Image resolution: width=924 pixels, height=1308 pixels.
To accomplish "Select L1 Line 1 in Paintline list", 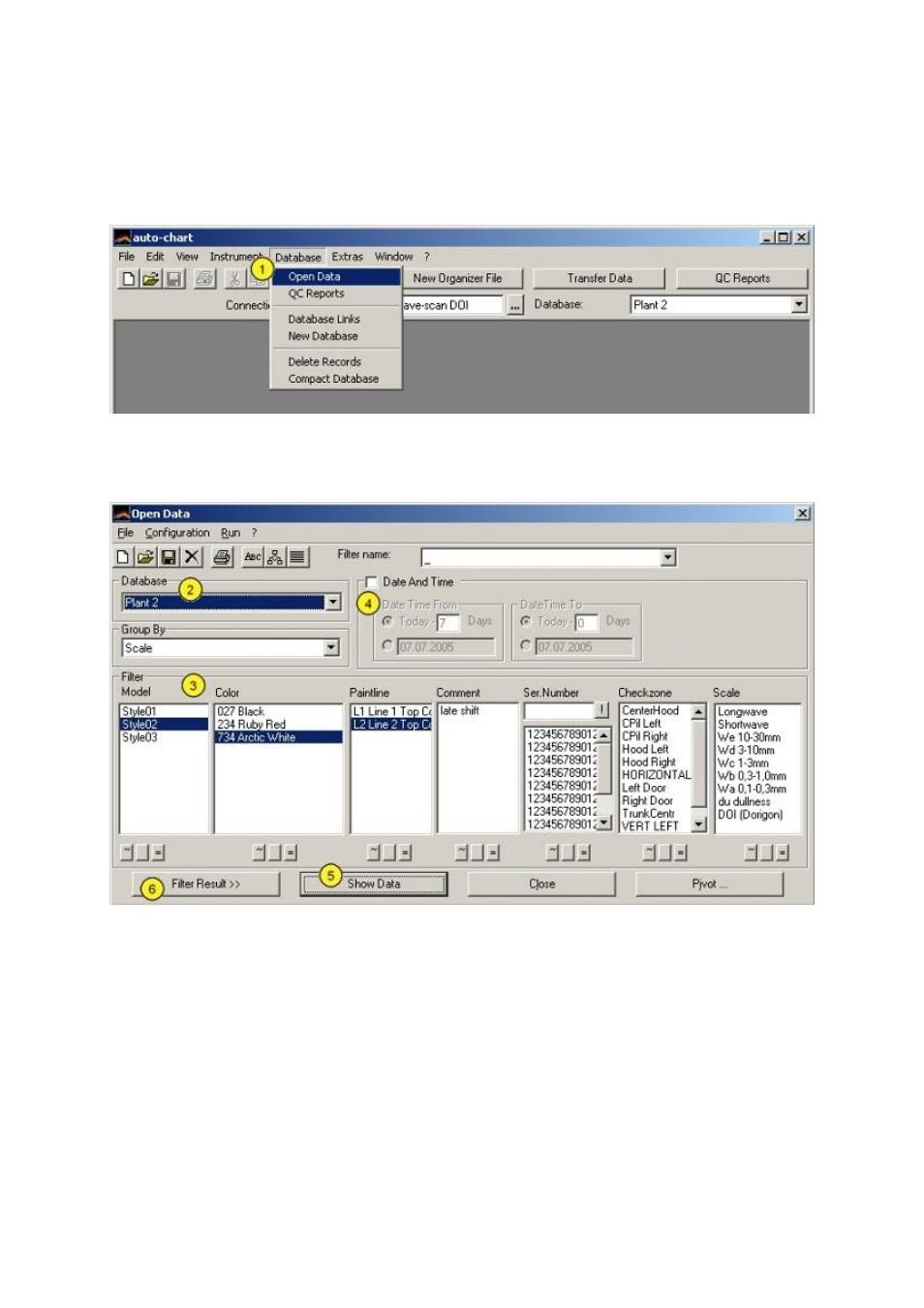I will click(391, 711).
